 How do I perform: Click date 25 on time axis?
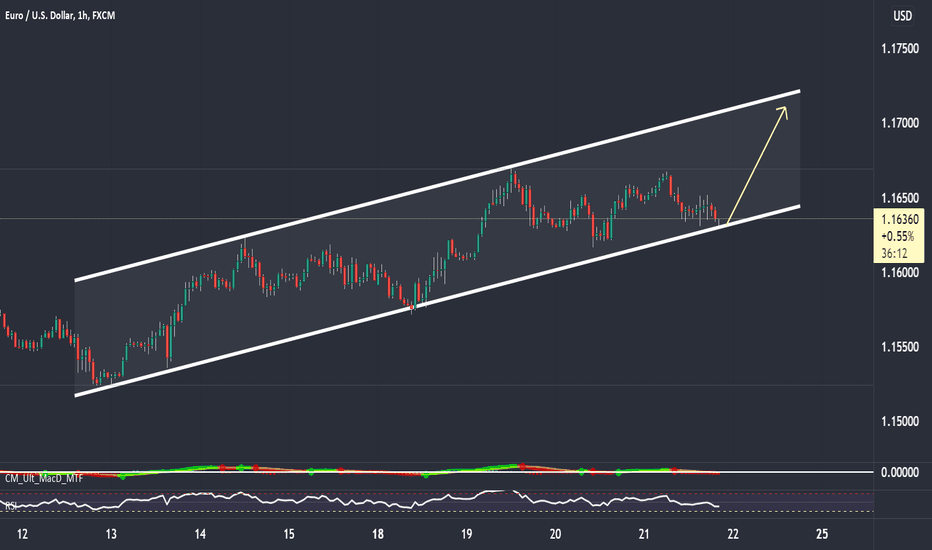pos(821,534)
